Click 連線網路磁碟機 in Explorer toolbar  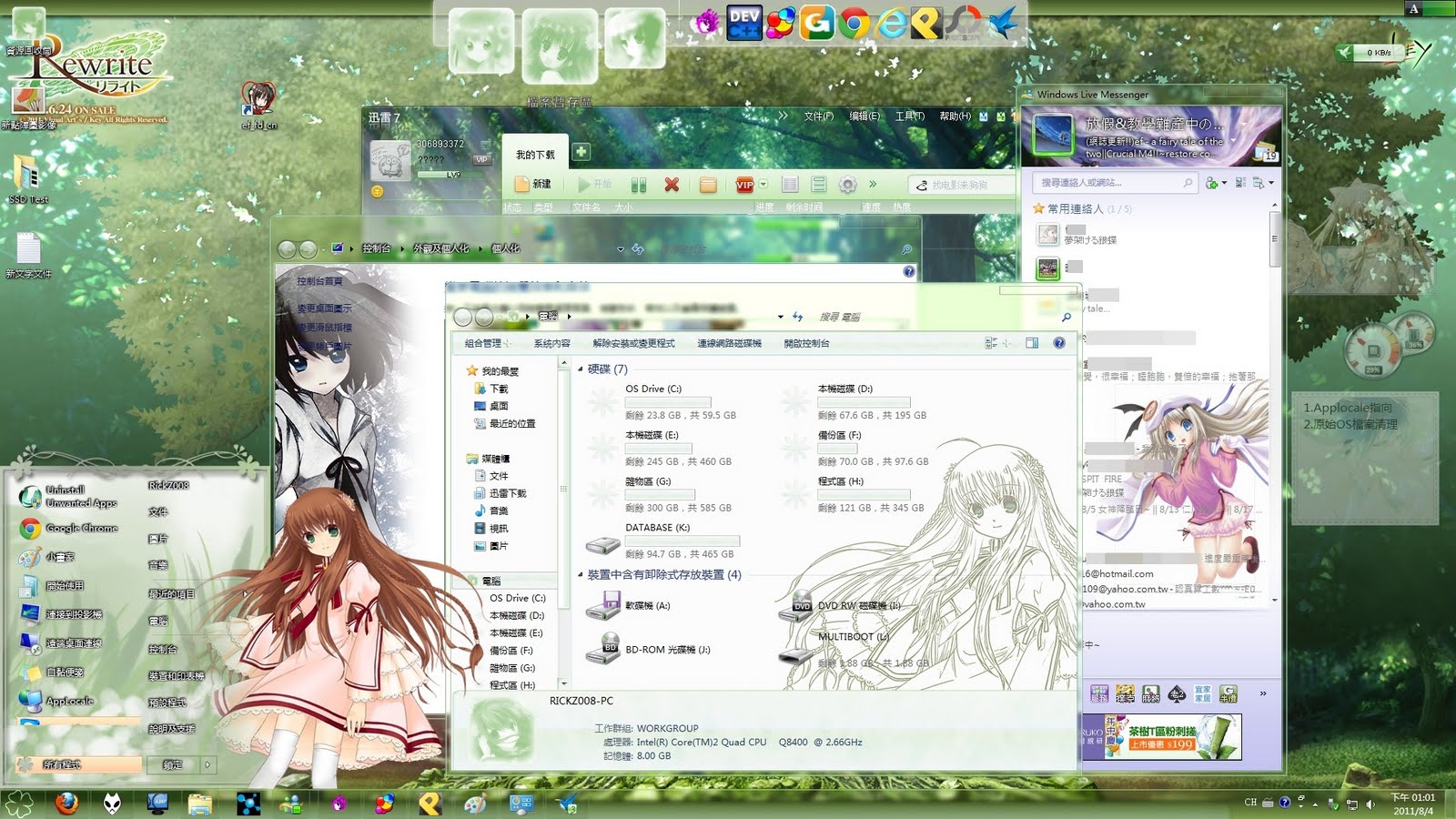click(x=729, y=344)
